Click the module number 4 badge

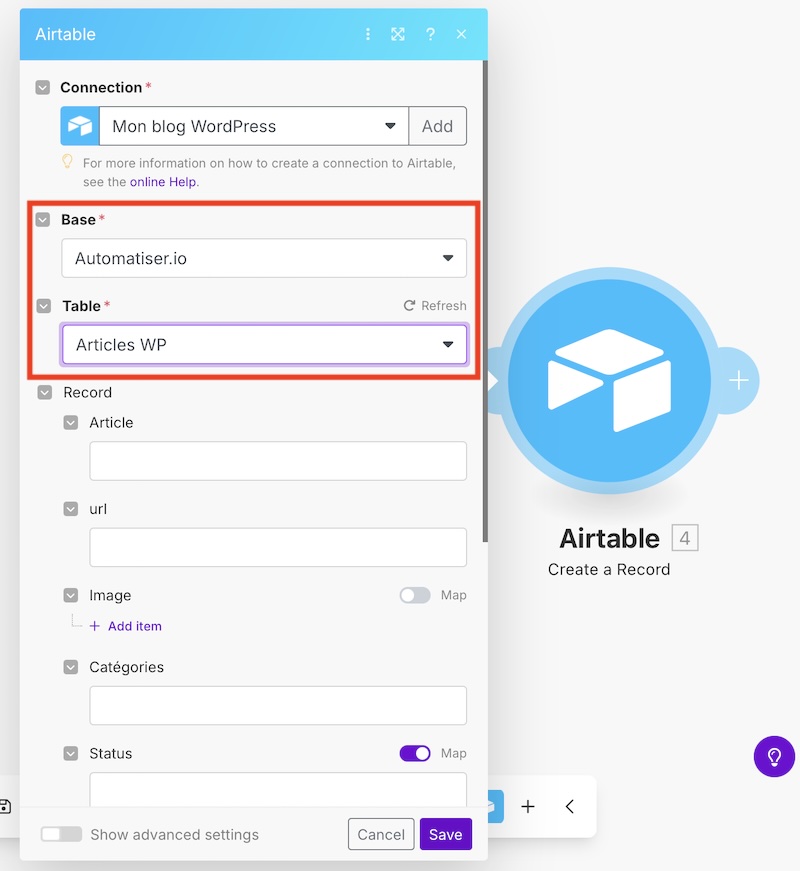point(685,538)
